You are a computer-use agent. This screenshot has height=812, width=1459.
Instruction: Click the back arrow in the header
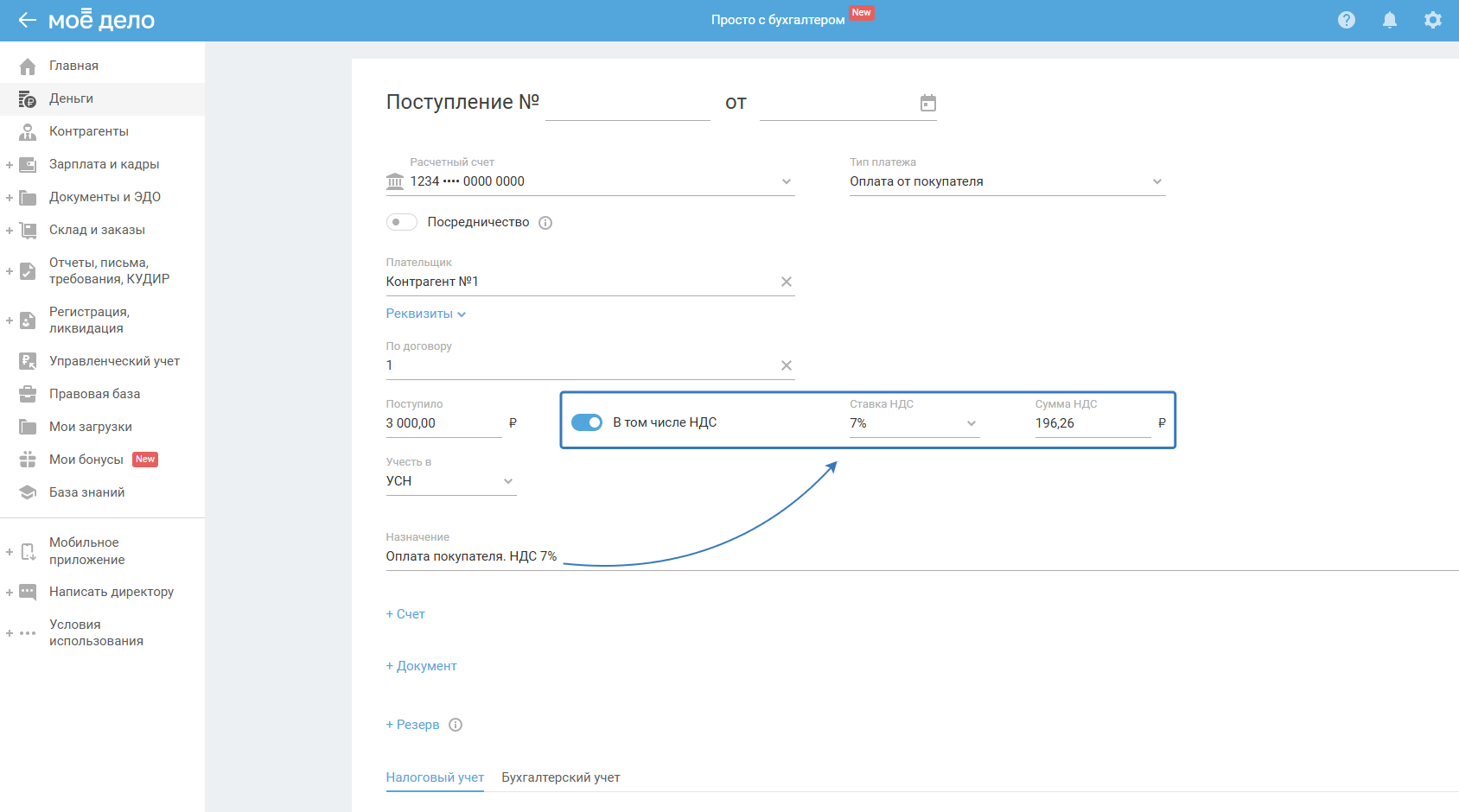27,20
